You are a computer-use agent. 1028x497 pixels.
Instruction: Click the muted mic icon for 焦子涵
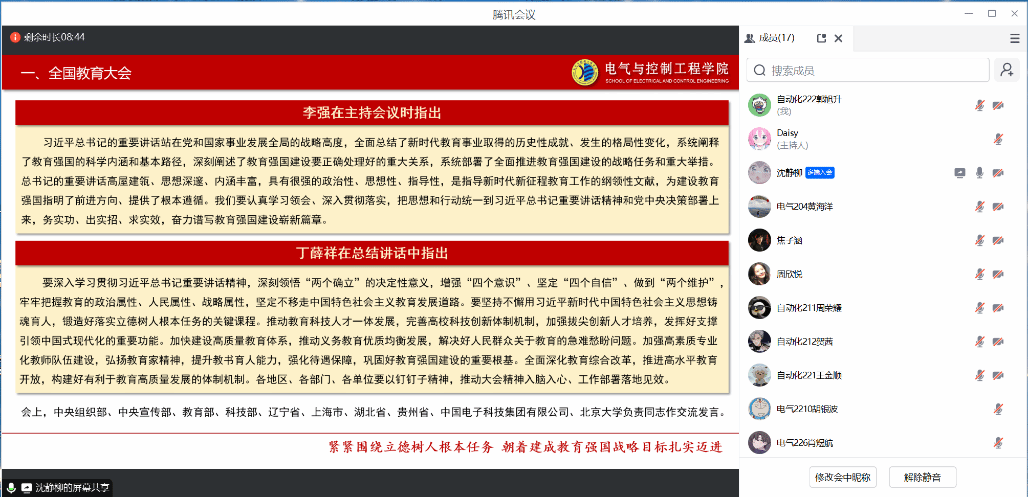[x=980, y=240]
